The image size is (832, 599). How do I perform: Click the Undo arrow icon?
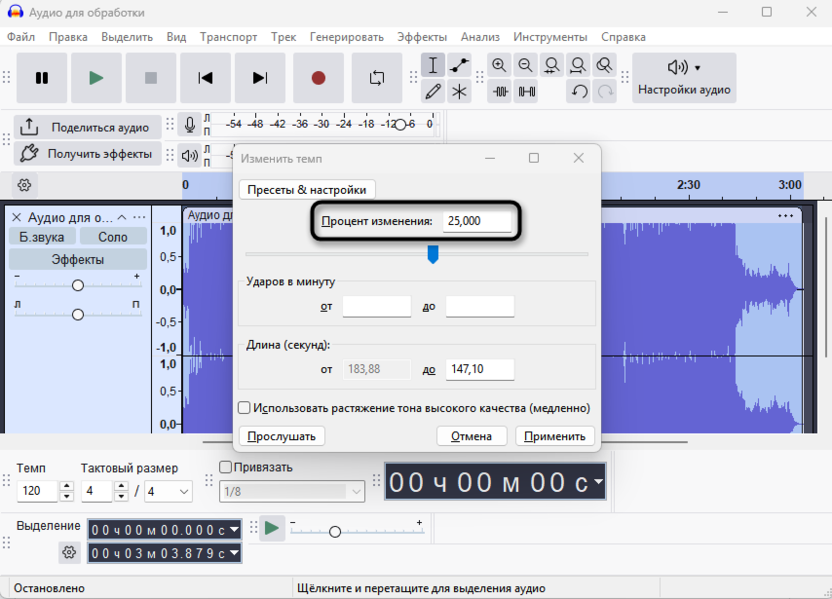pyautogui.click(x=579, y=92)
